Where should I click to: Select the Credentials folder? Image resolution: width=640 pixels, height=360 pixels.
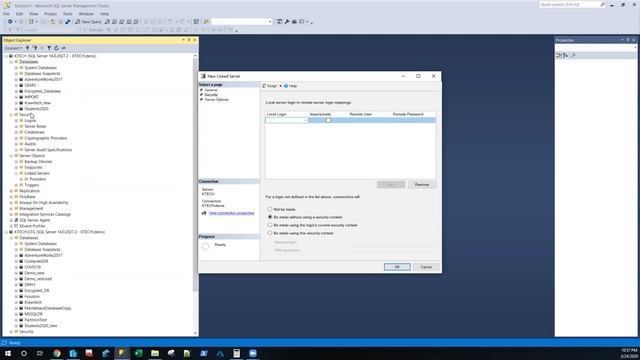[x=34, y=132]
